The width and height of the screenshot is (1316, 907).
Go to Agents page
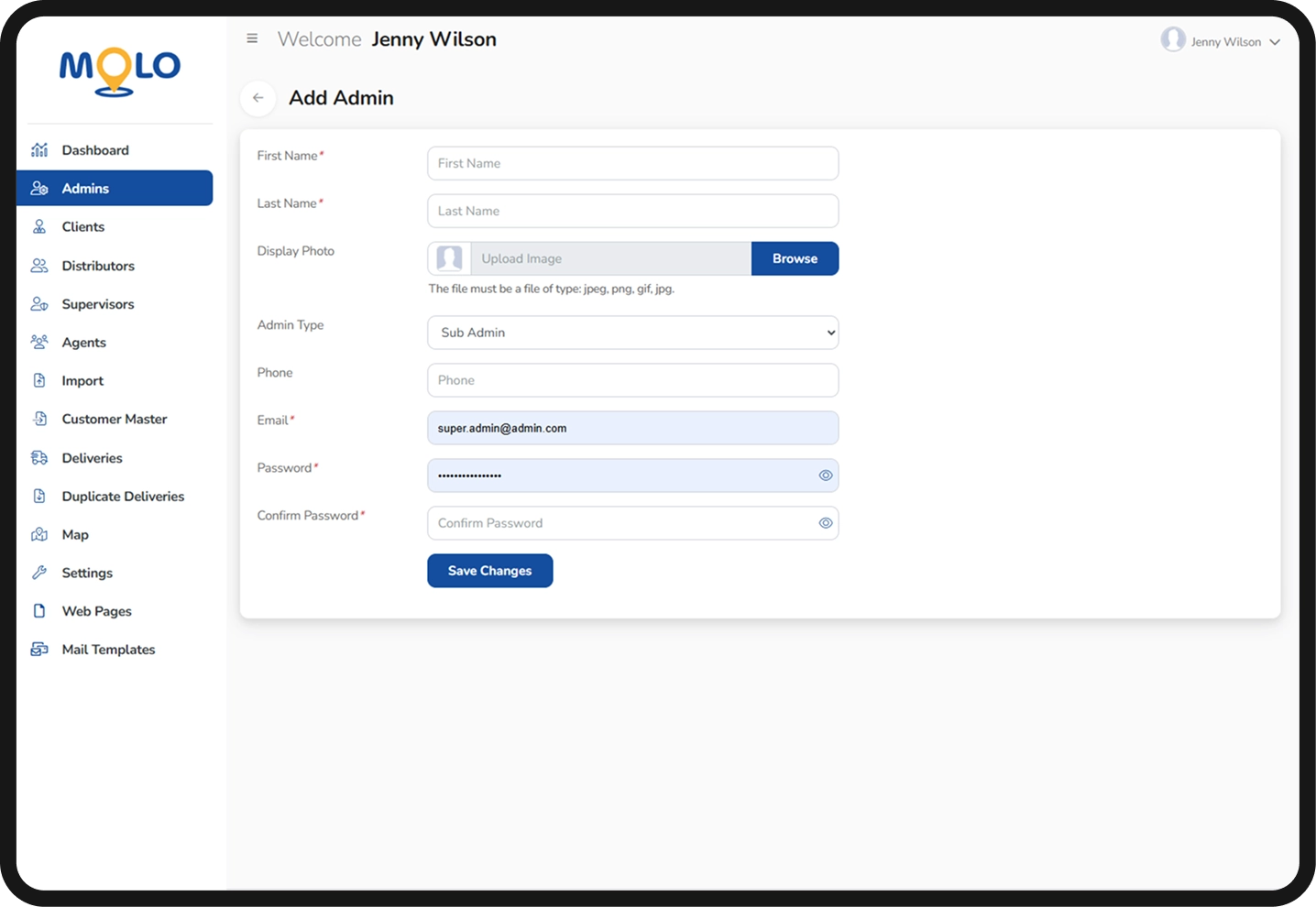pos(115,342)
